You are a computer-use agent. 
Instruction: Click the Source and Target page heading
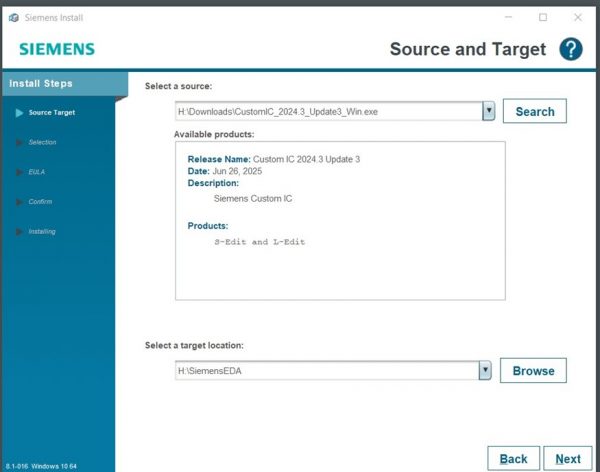468,49
